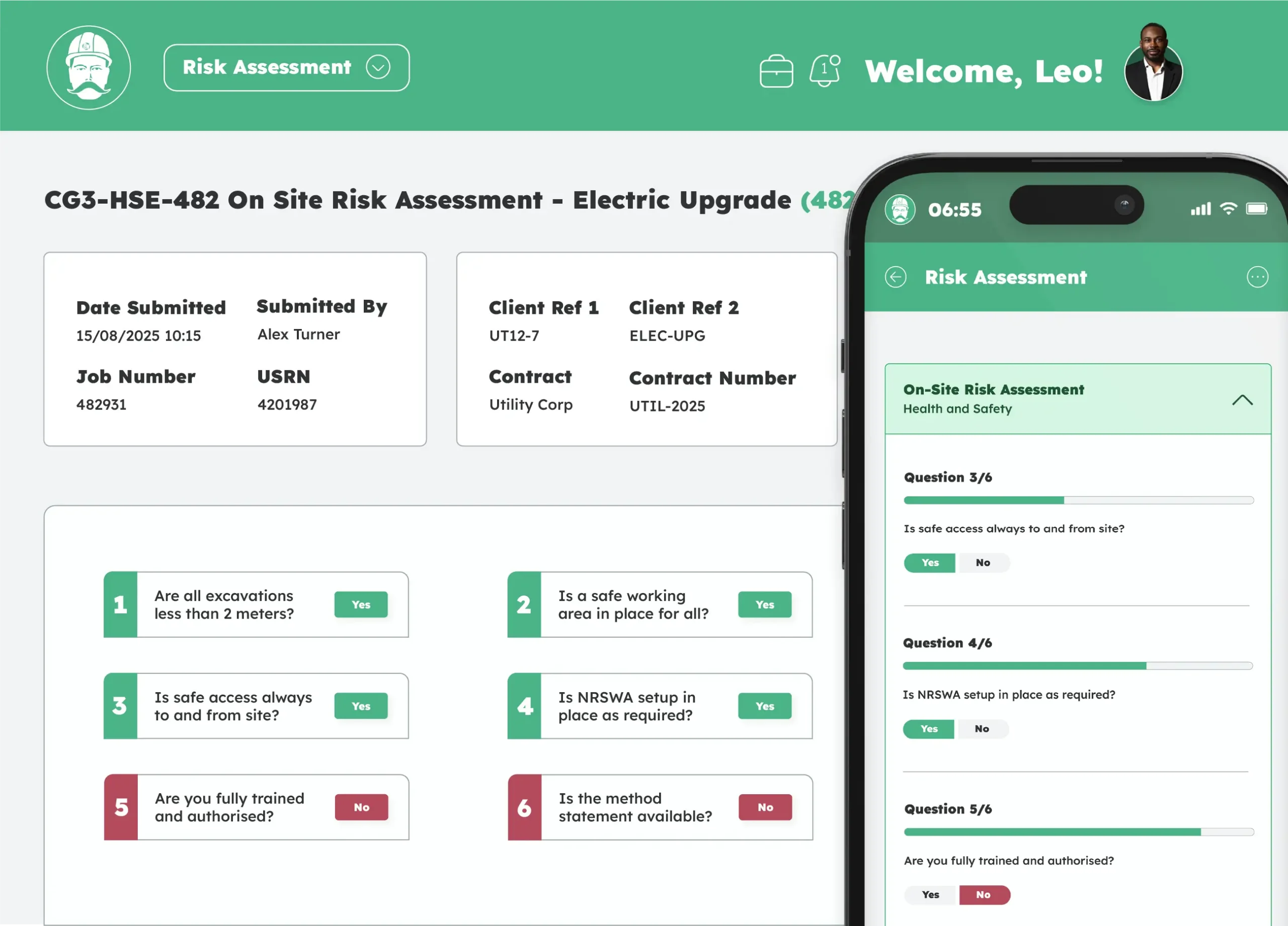Tap the back arrow in phone header

[896, 277]
